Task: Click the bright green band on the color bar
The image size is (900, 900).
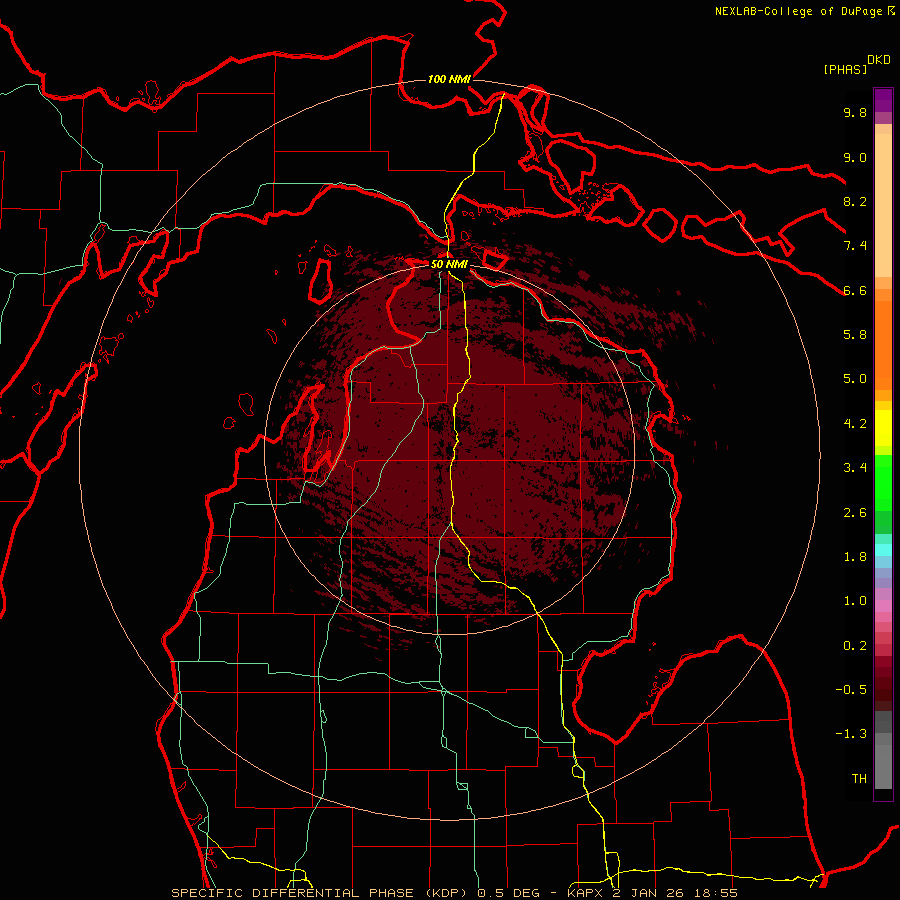Action: 883,482
